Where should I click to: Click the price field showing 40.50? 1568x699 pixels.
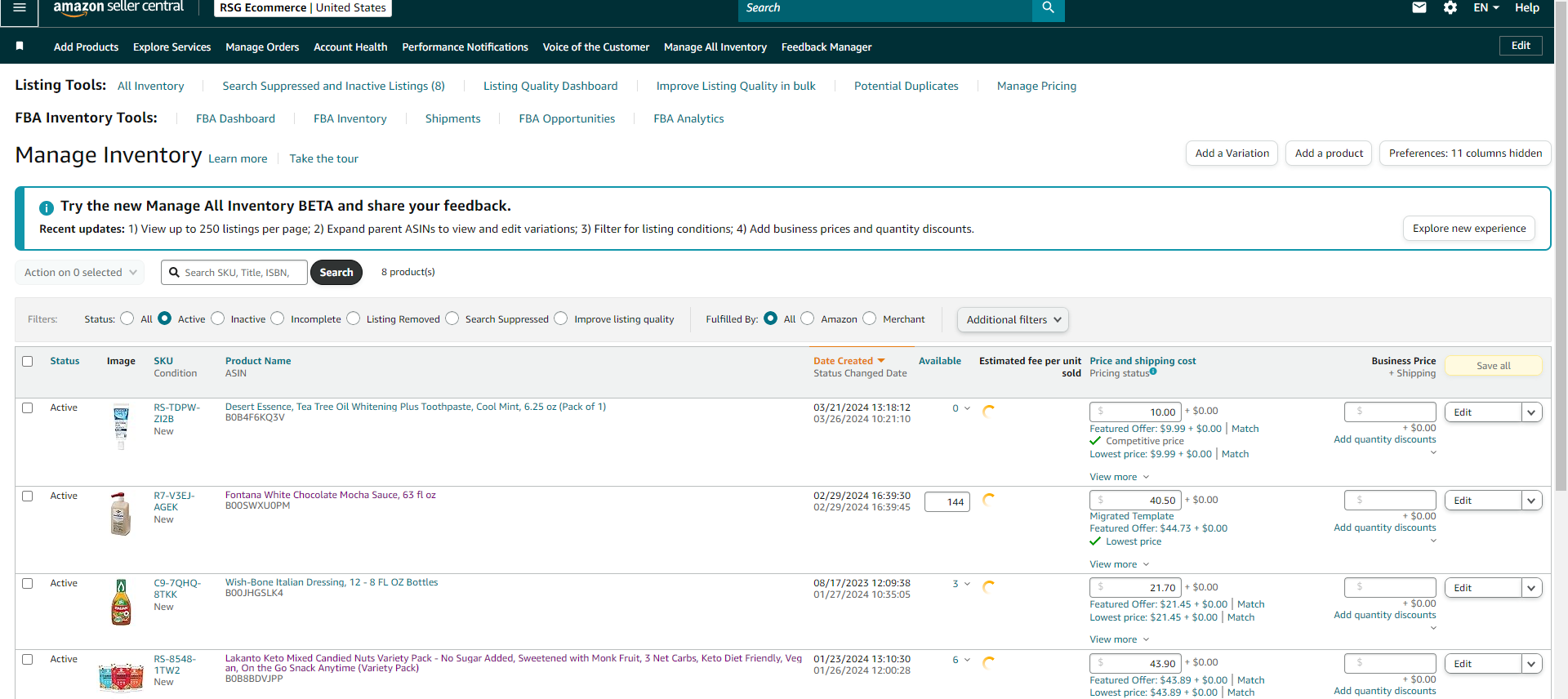1135,501
